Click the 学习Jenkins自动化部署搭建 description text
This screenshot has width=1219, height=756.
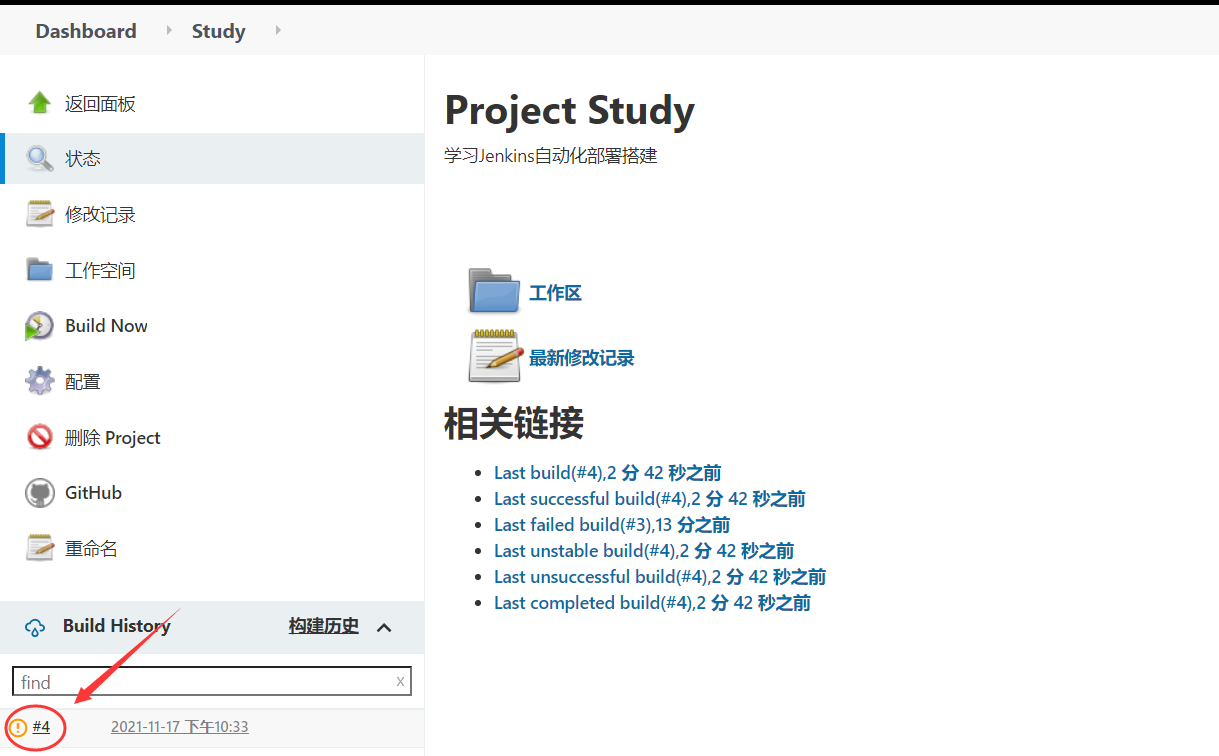(x=551, y=156)
